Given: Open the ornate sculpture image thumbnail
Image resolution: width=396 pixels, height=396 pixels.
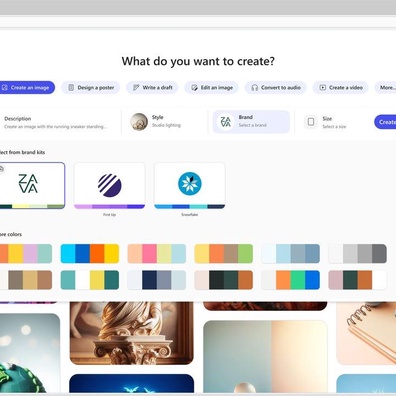Looking at the screenshot, I should (131, 333).
